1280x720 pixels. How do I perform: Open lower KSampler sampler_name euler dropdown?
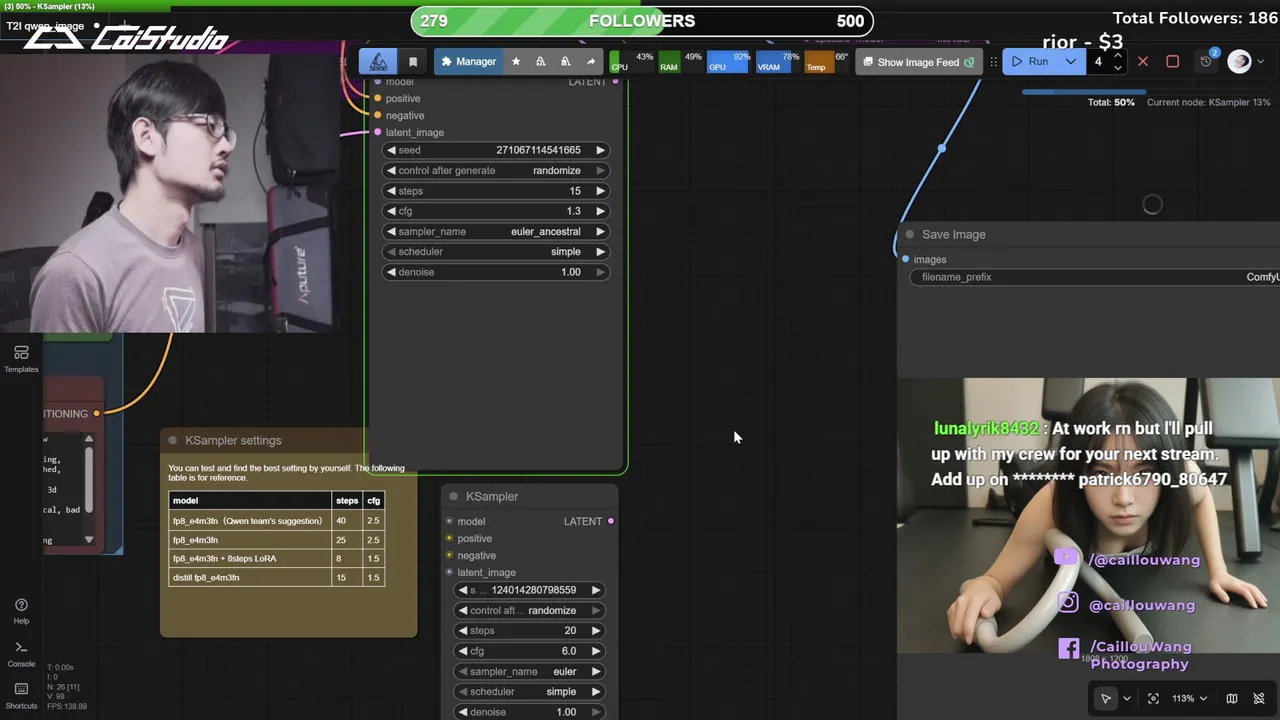coord(530,671)
